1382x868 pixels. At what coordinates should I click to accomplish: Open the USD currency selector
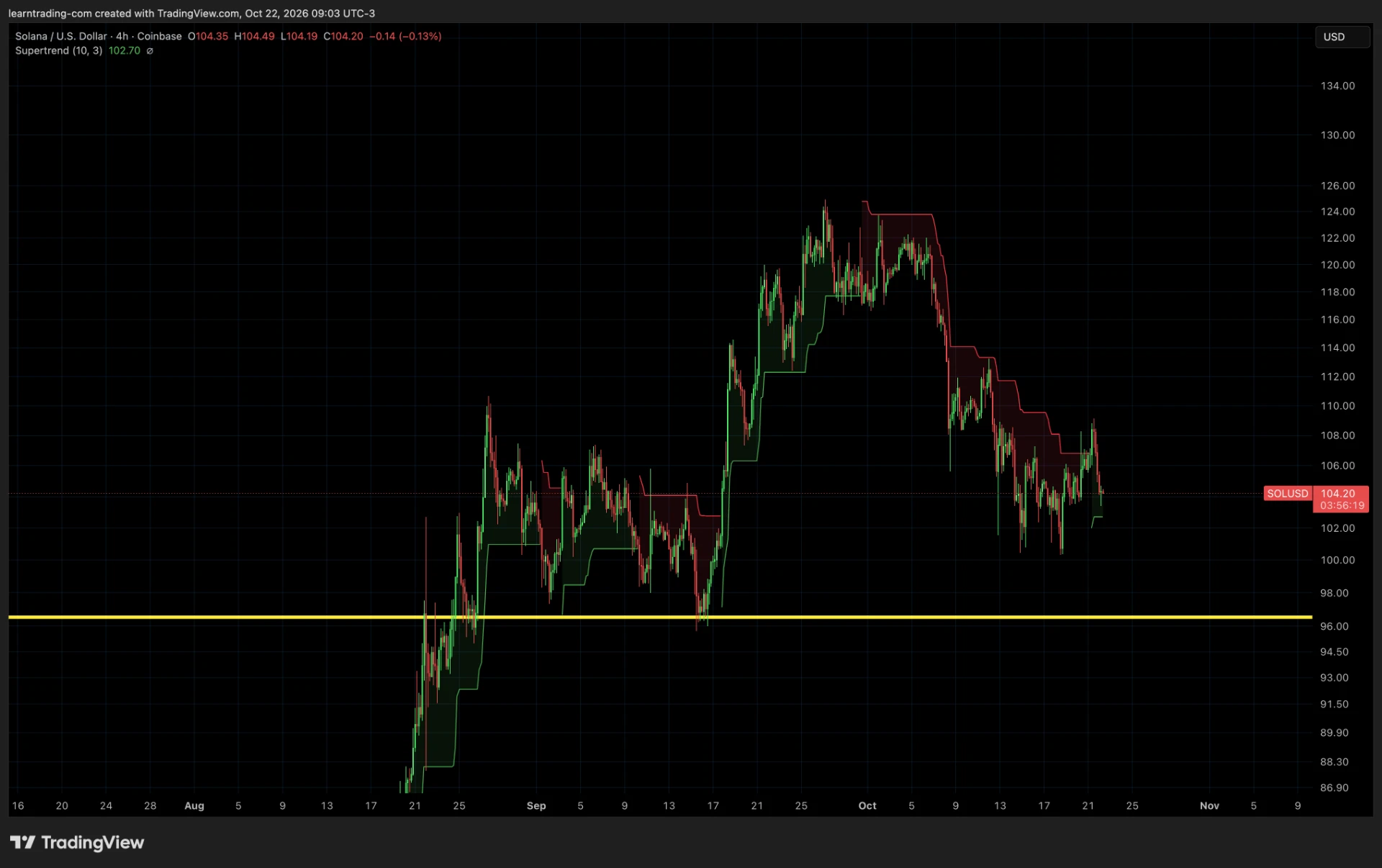(1342, 37)
